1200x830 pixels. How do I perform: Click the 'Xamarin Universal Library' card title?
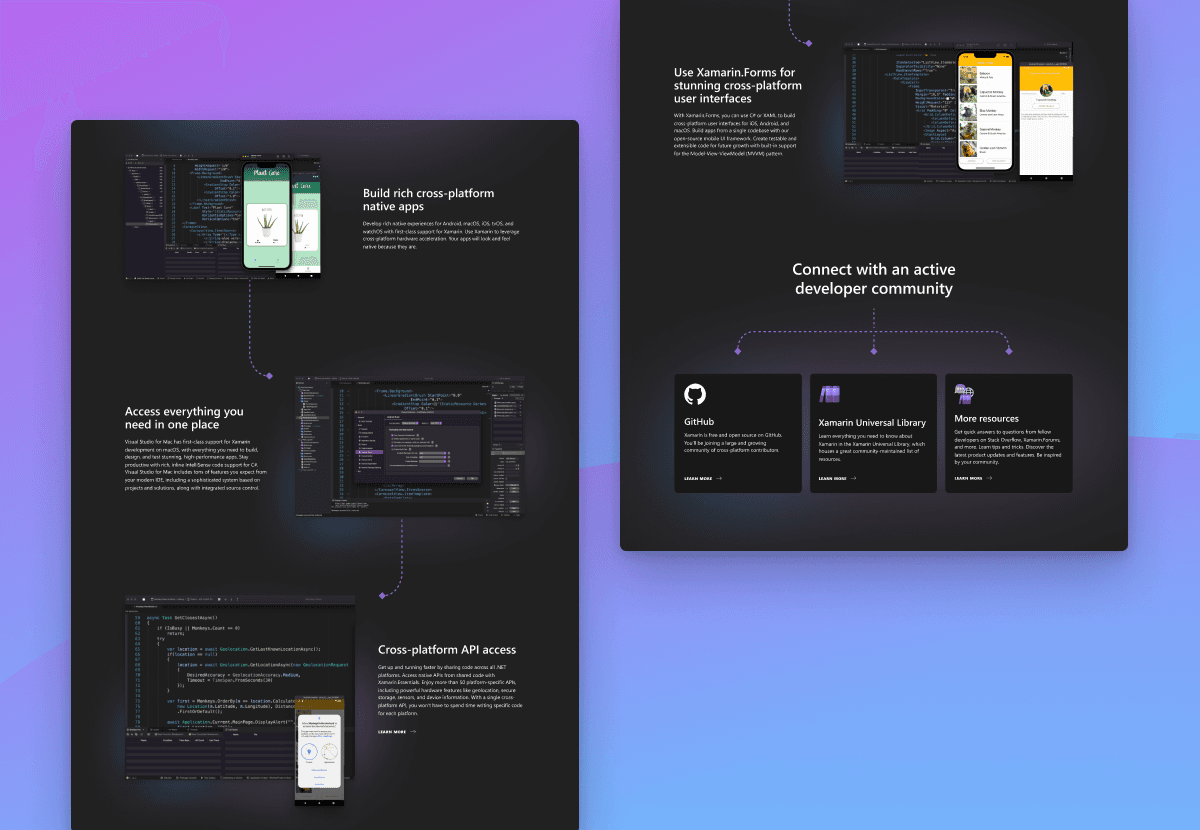872,423
